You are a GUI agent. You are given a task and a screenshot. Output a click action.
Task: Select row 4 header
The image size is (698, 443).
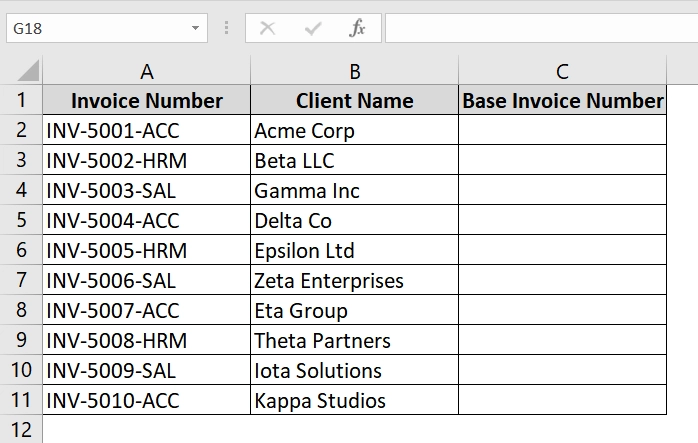tap(21, 190)
